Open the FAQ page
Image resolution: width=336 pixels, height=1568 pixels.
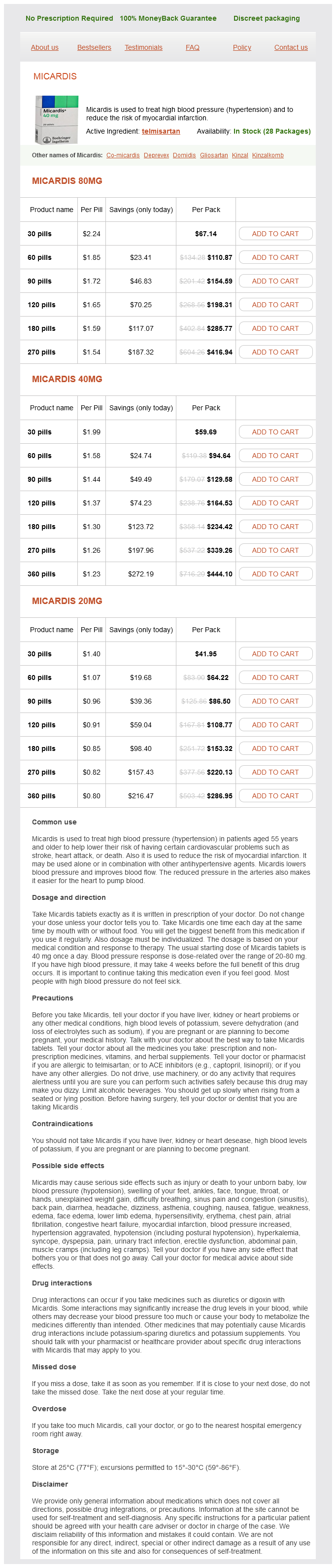click(192, 47)
